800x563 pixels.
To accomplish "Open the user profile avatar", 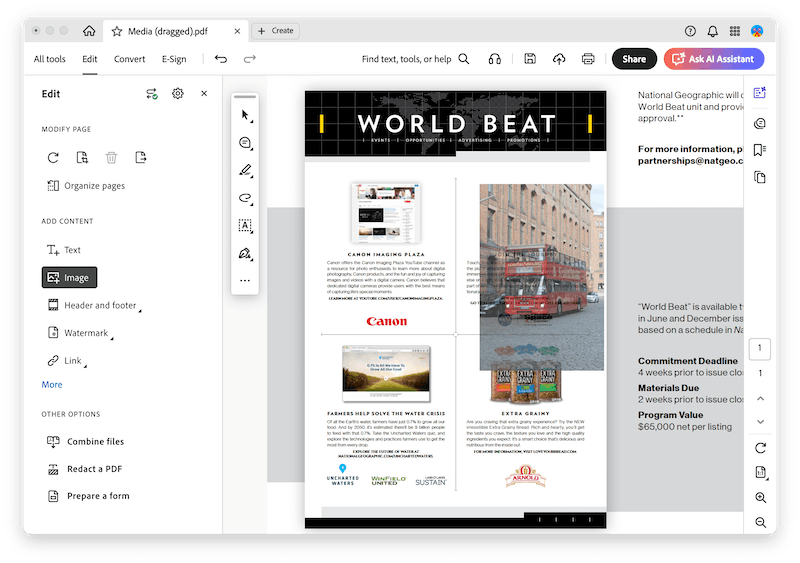I will 757,31.
